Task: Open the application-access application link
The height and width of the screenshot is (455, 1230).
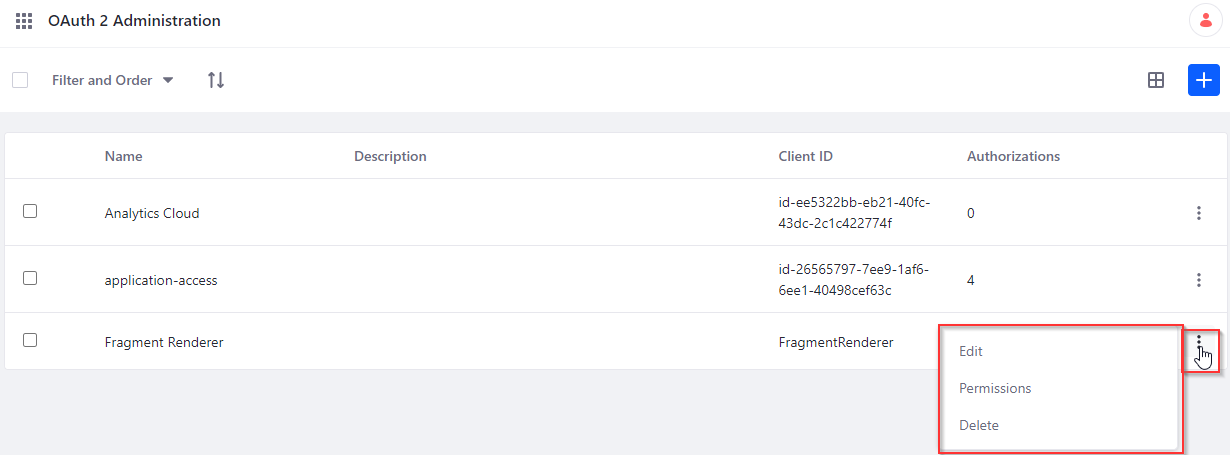Action: tap(161, 280)
